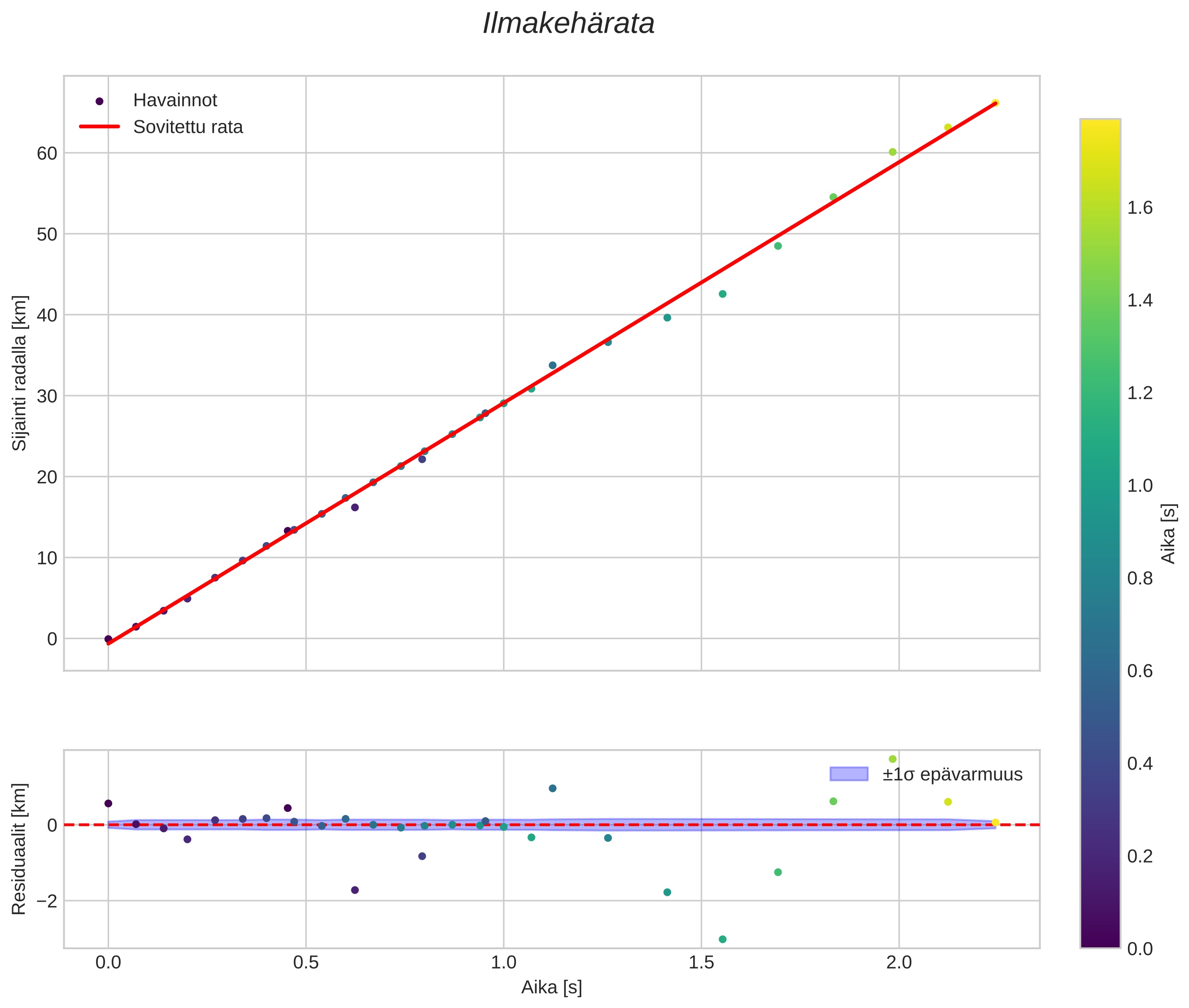This screenshot has width=1189, height=1008.
Task: Click the lowest residual point near −3
Action: click(722, 939)
